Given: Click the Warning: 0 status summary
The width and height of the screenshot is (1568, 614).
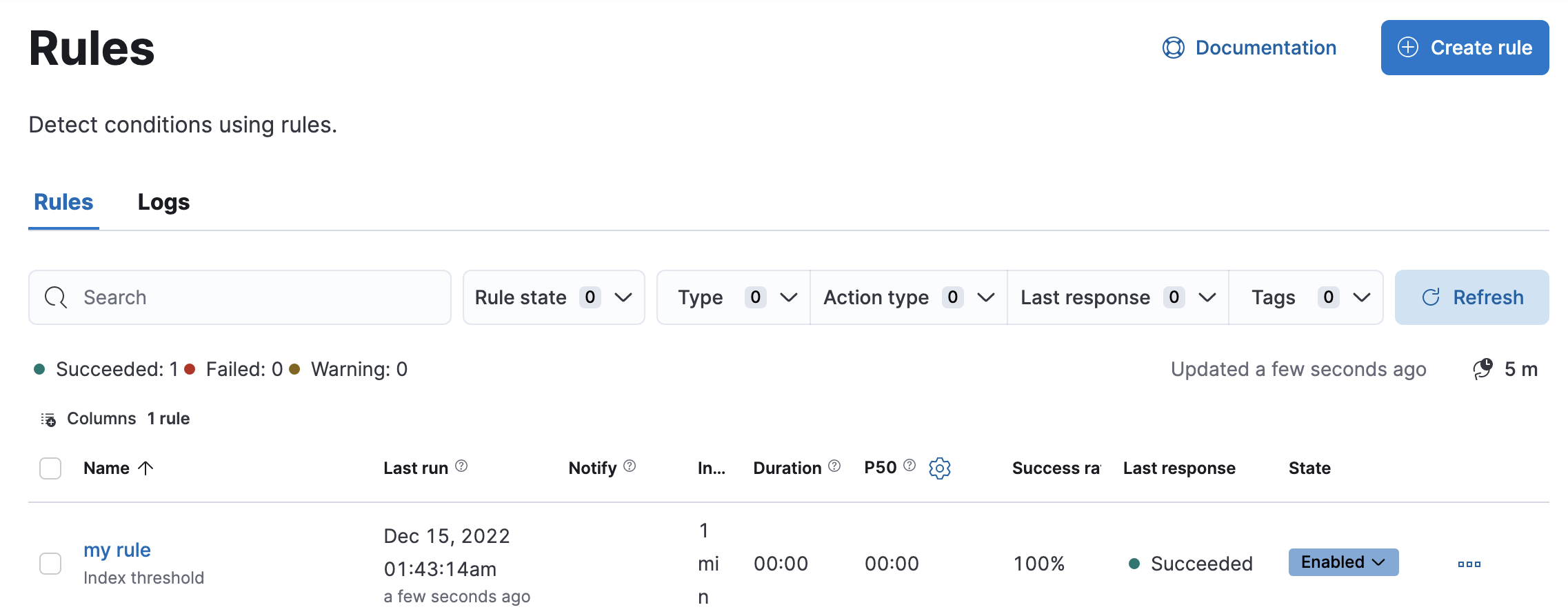Looking at the screenshot, I should [348, 369].
